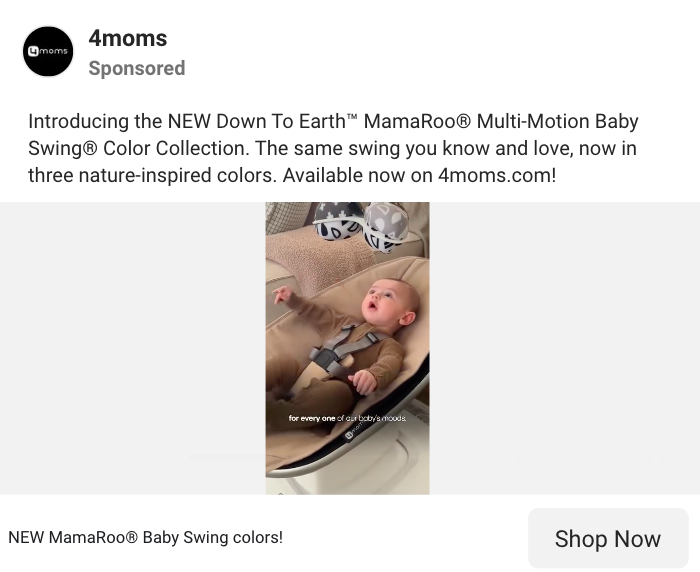Click the words Color Collection in description

175,148
